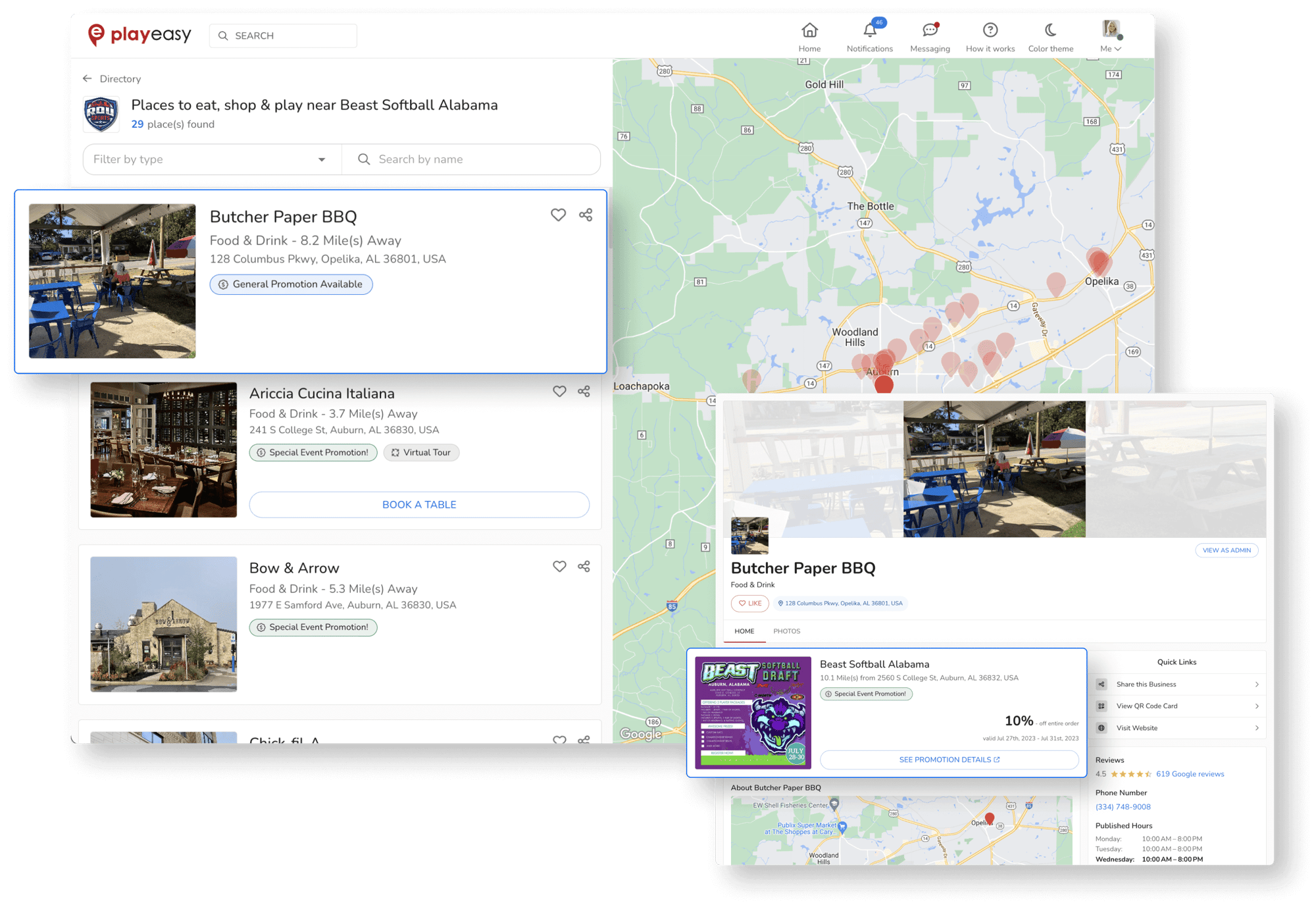The height and width of the screenshot is (907, 1316).
Task: Click business profile small thumbnail image
Action: [749, 535]
